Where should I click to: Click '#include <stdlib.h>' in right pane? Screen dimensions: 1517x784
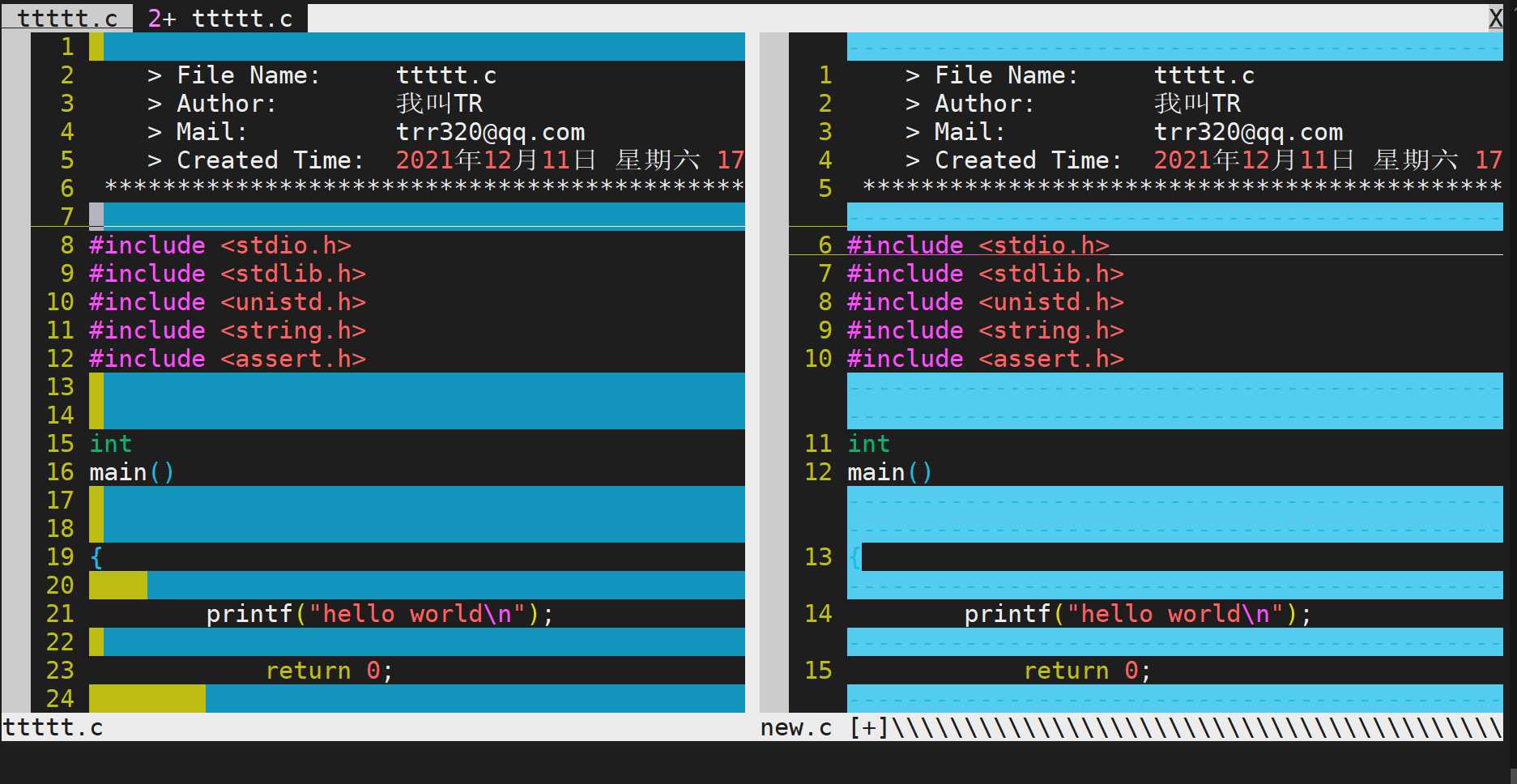pos(986,274)
